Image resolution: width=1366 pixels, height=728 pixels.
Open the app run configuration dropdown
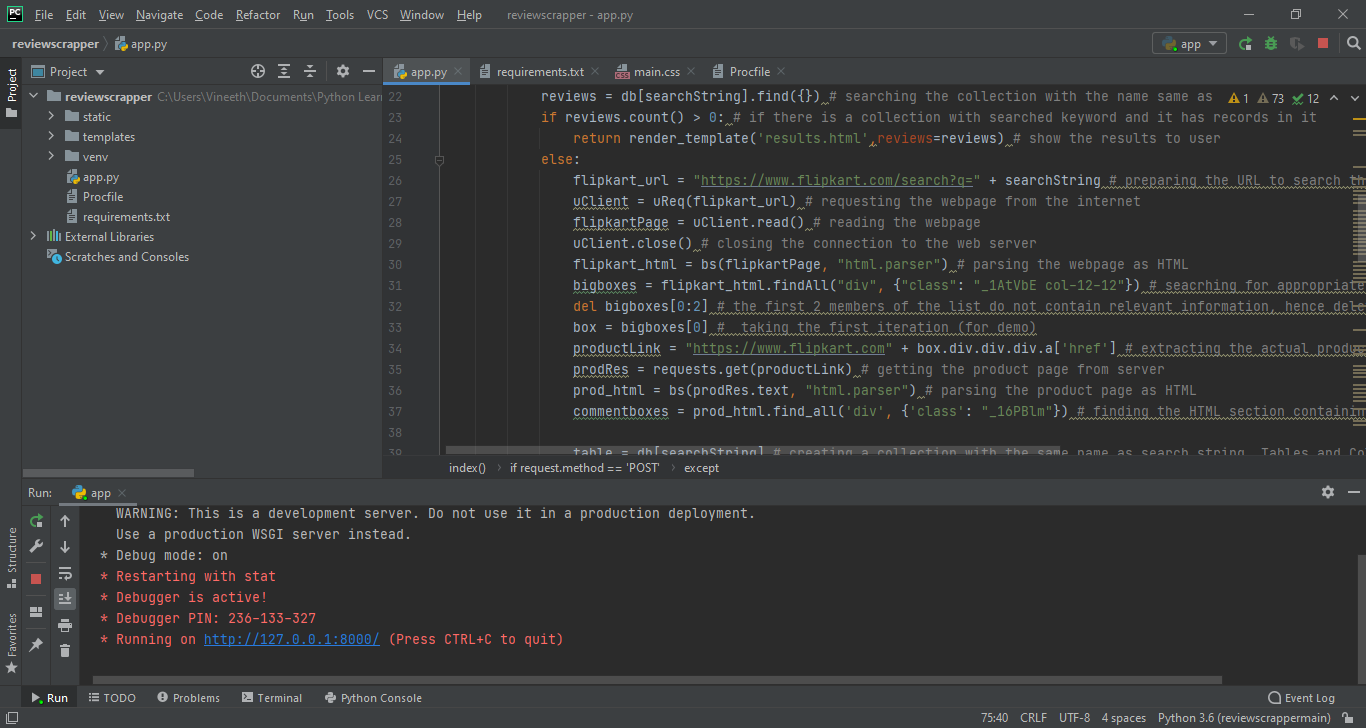(1190, 44)
